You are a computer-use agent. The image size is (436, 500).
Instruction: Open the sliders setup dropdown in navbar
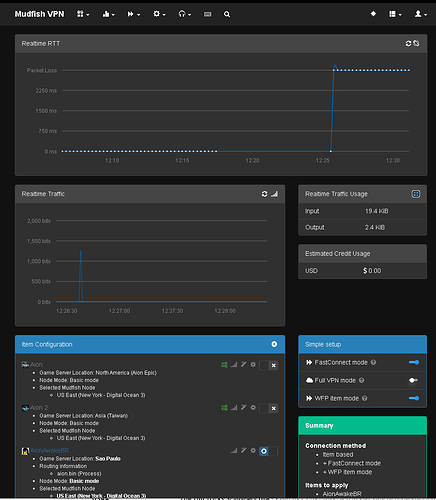[x=83, y=14]
